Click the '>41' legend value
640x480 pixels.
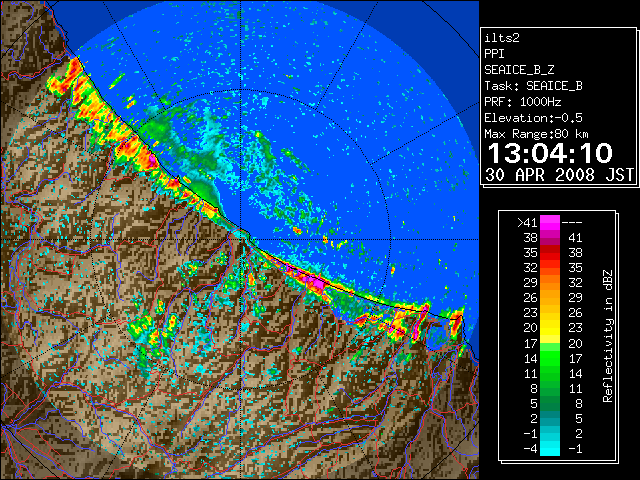coord(527,223)
